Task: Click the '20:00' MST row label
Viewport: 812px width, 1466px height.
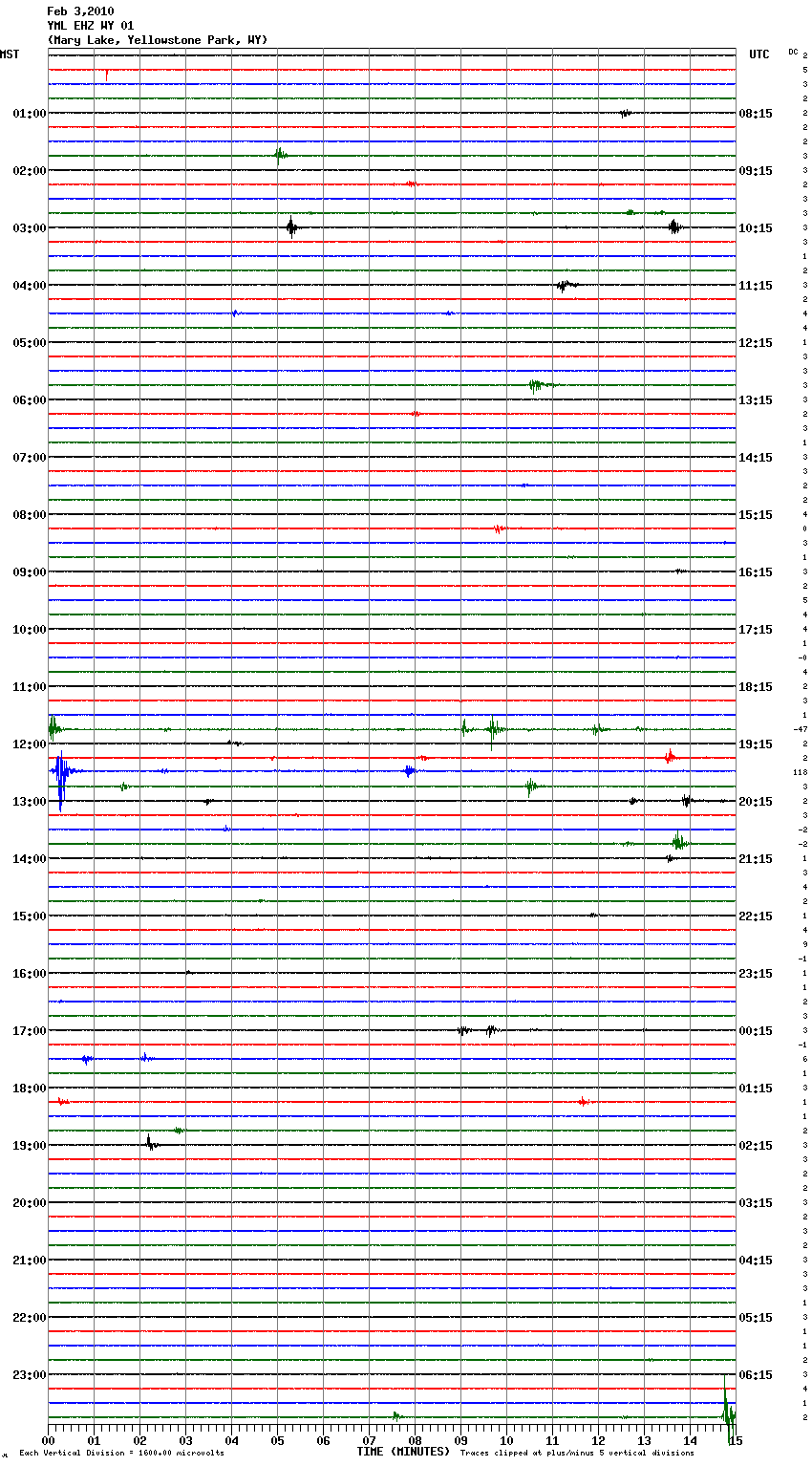Action: click(30, 1203)
